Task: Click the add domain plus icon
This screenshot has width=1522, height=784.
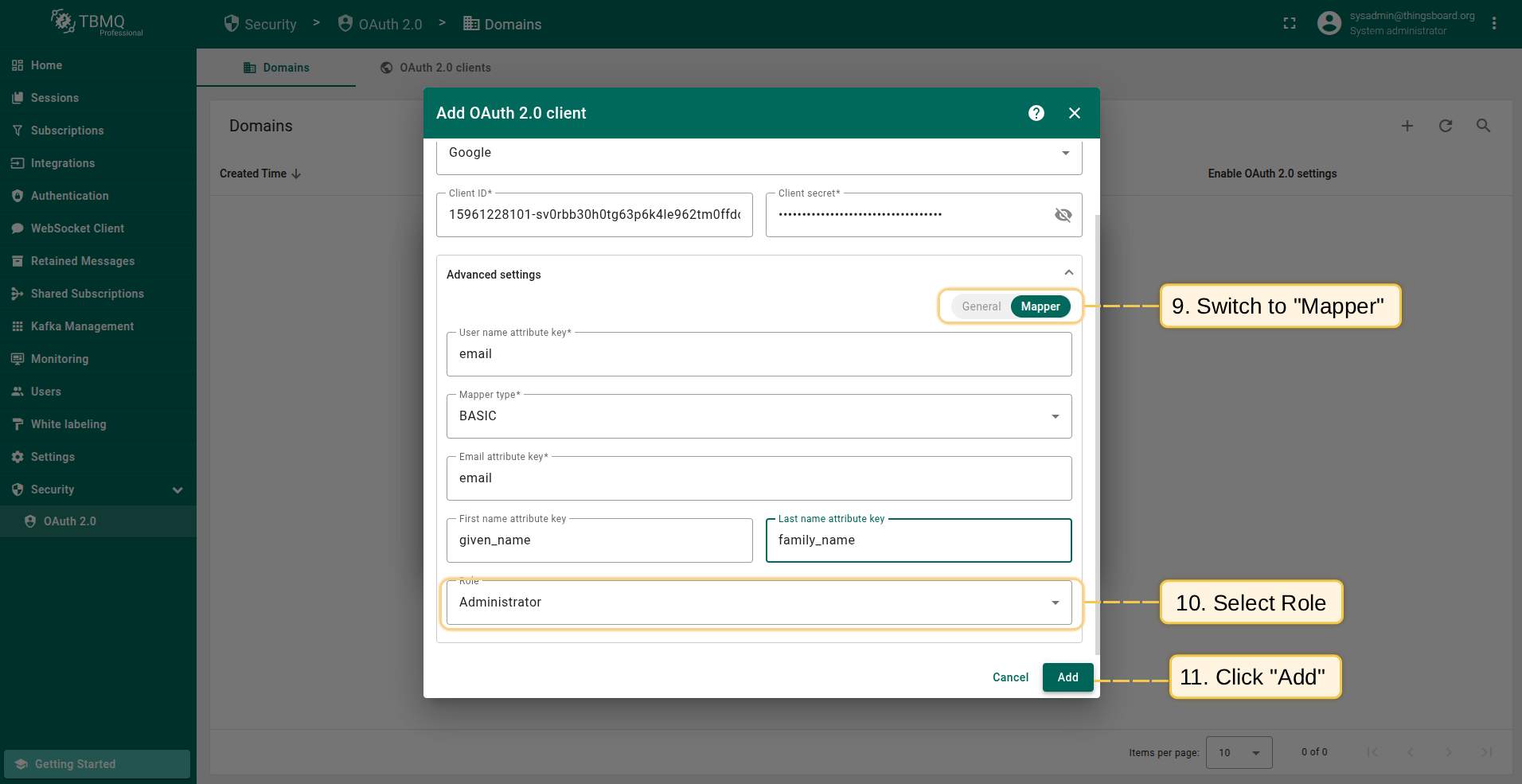Action: 1407,126
